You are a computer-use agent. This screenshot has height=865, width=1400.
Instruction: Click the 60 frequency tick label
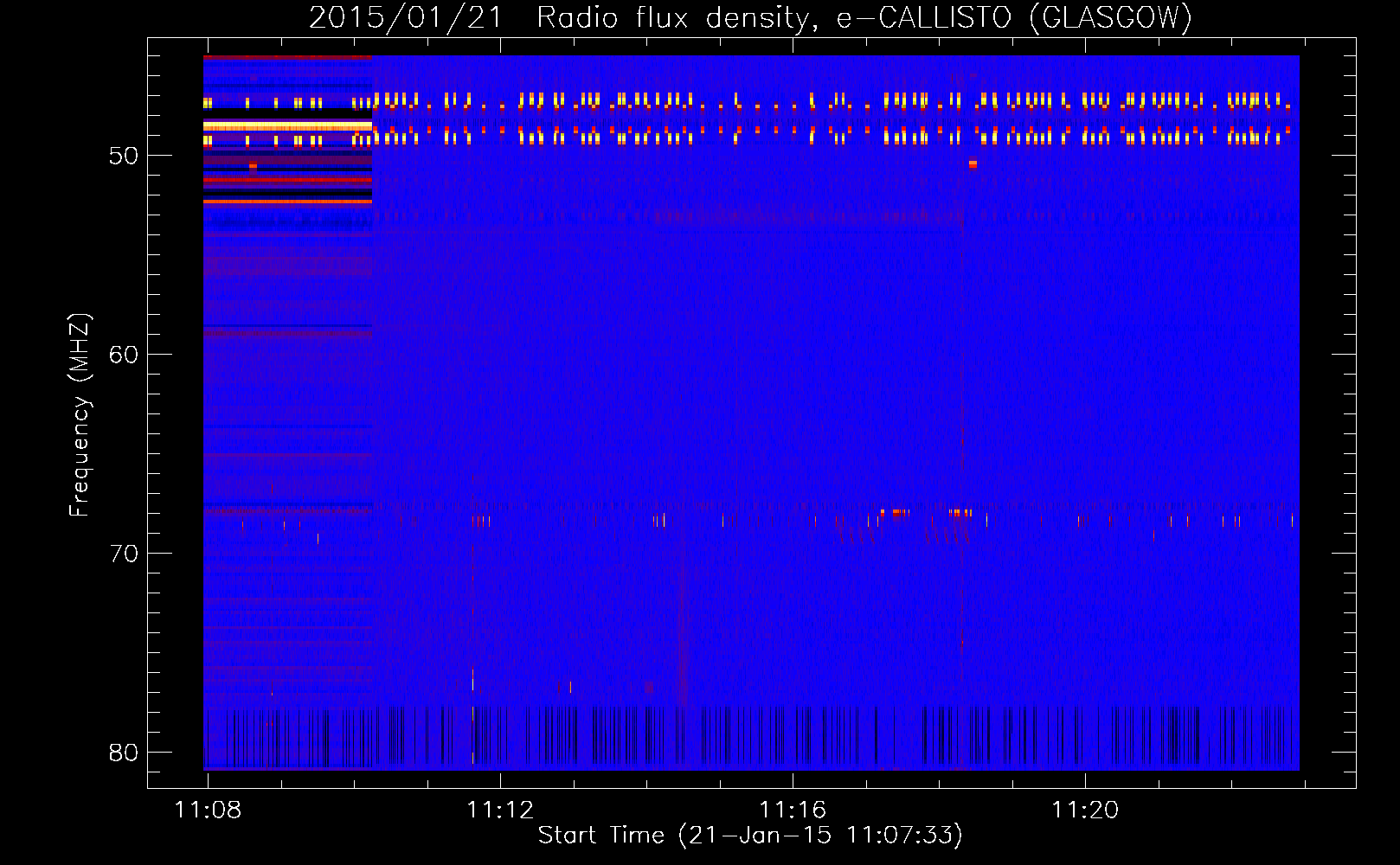coord(124,355)
